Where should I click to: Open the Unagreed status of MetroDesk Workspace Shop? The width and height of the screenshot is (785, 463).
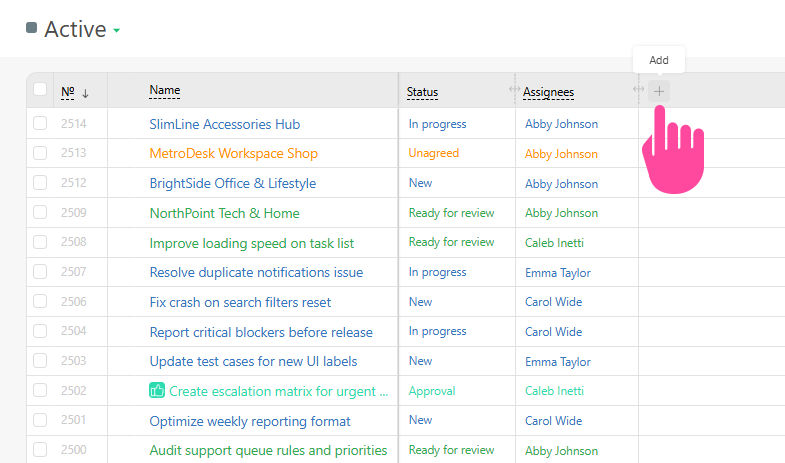(433, 153)
